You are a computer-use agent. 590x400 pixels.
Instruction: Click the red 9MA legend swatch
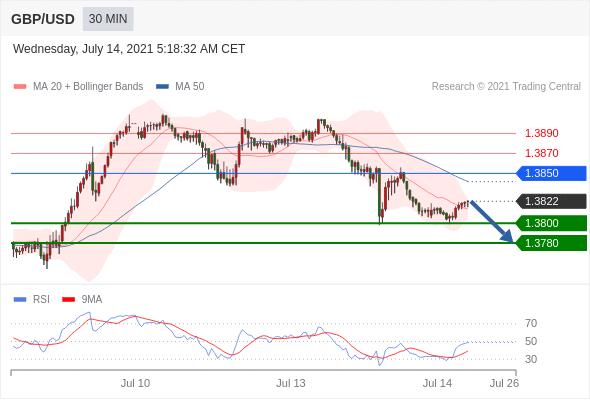coord(68,300)
